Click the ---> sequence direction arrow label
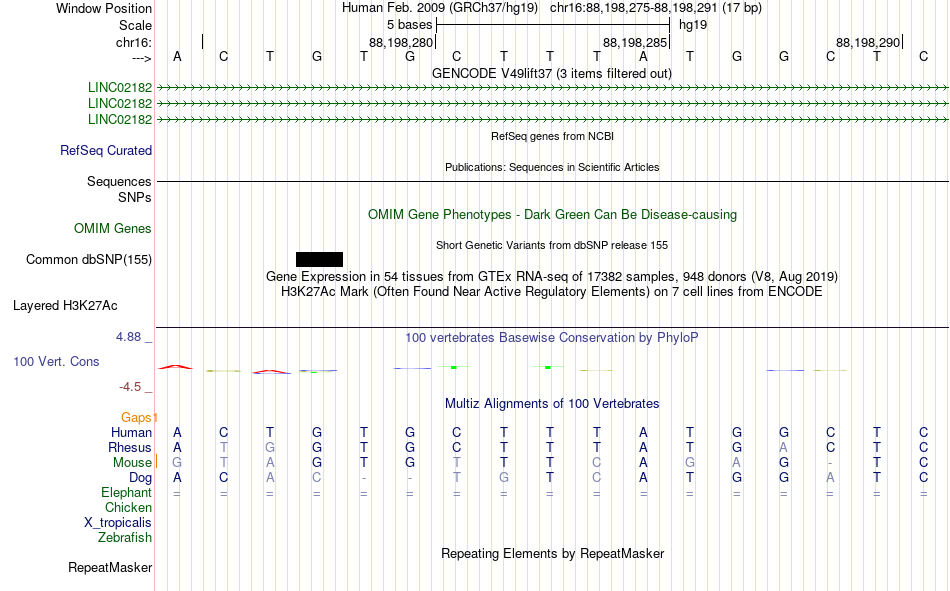The height and width of the screenshot is (591, 950). coord(142,58)
